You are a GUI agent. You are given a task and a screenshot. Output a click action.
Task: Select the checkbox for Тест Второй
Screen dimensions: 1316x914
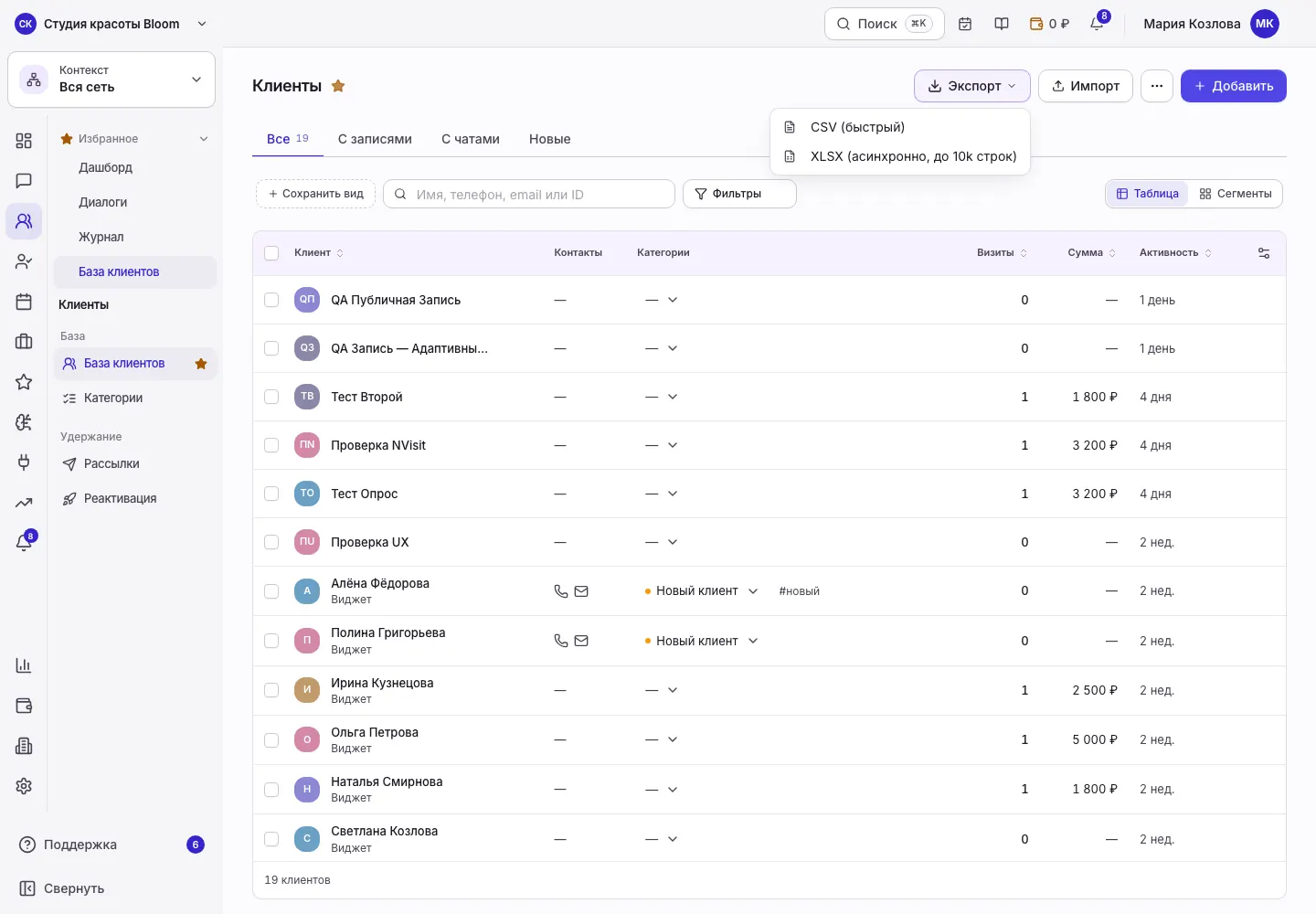coord(271,397)
